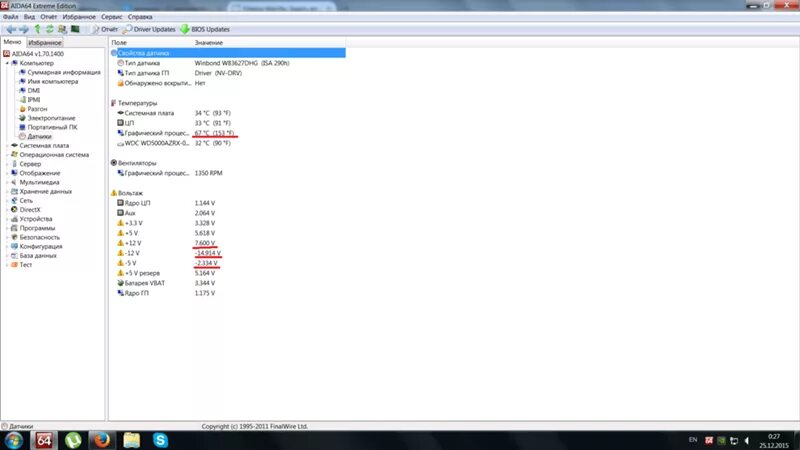
Task: Click Батарея VBAT battery icon
Action: pyautogui.click(x=120, y=283)
